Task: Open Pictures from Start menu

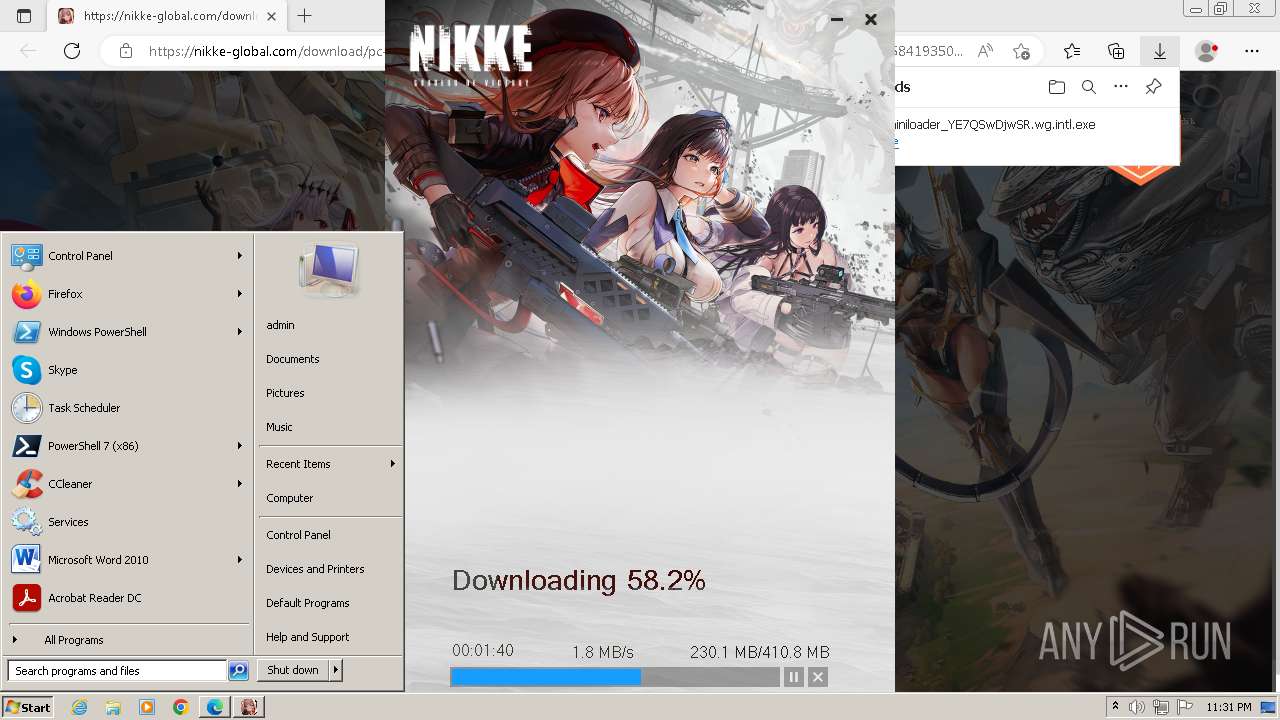Action: (x=285, y=393)
